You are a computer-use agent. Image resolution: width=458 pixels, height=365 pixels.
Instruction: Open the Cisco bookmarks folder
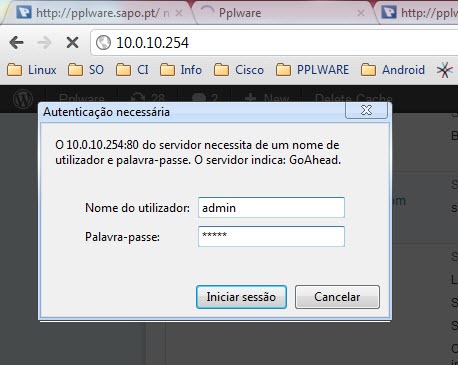coord(239,70)
